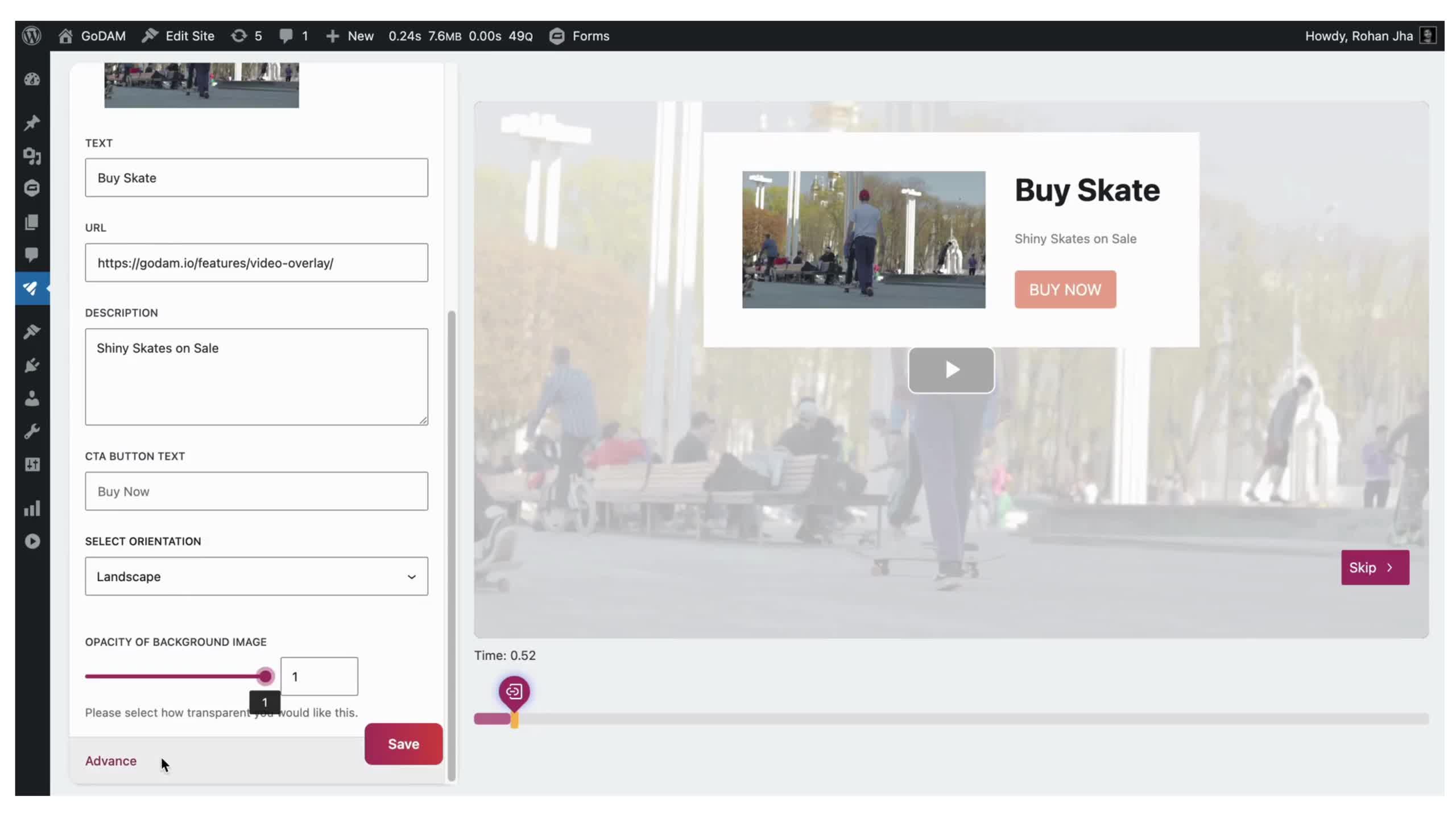The height and width of the screenshot is (819, 1456).
Task: Click the BUY NOW button in overlay
Action: tap(1065, 289)
